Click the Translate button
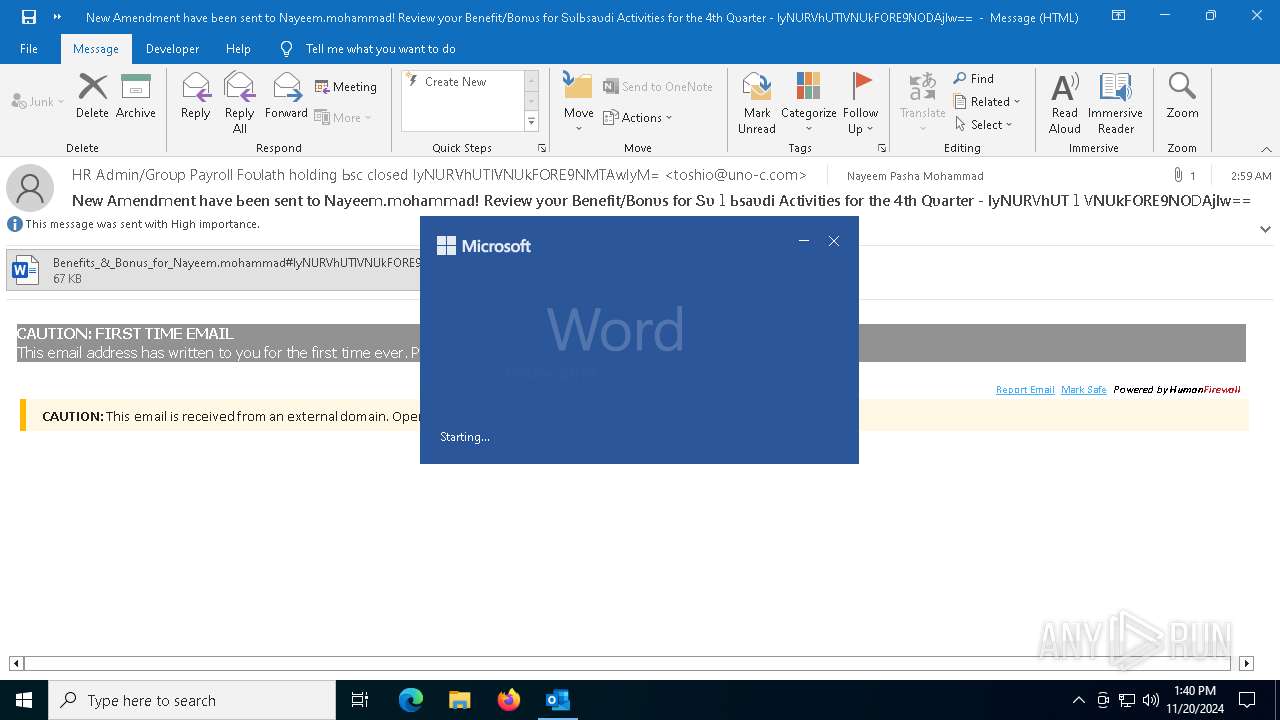The image size is (1280, 720). 922,102
